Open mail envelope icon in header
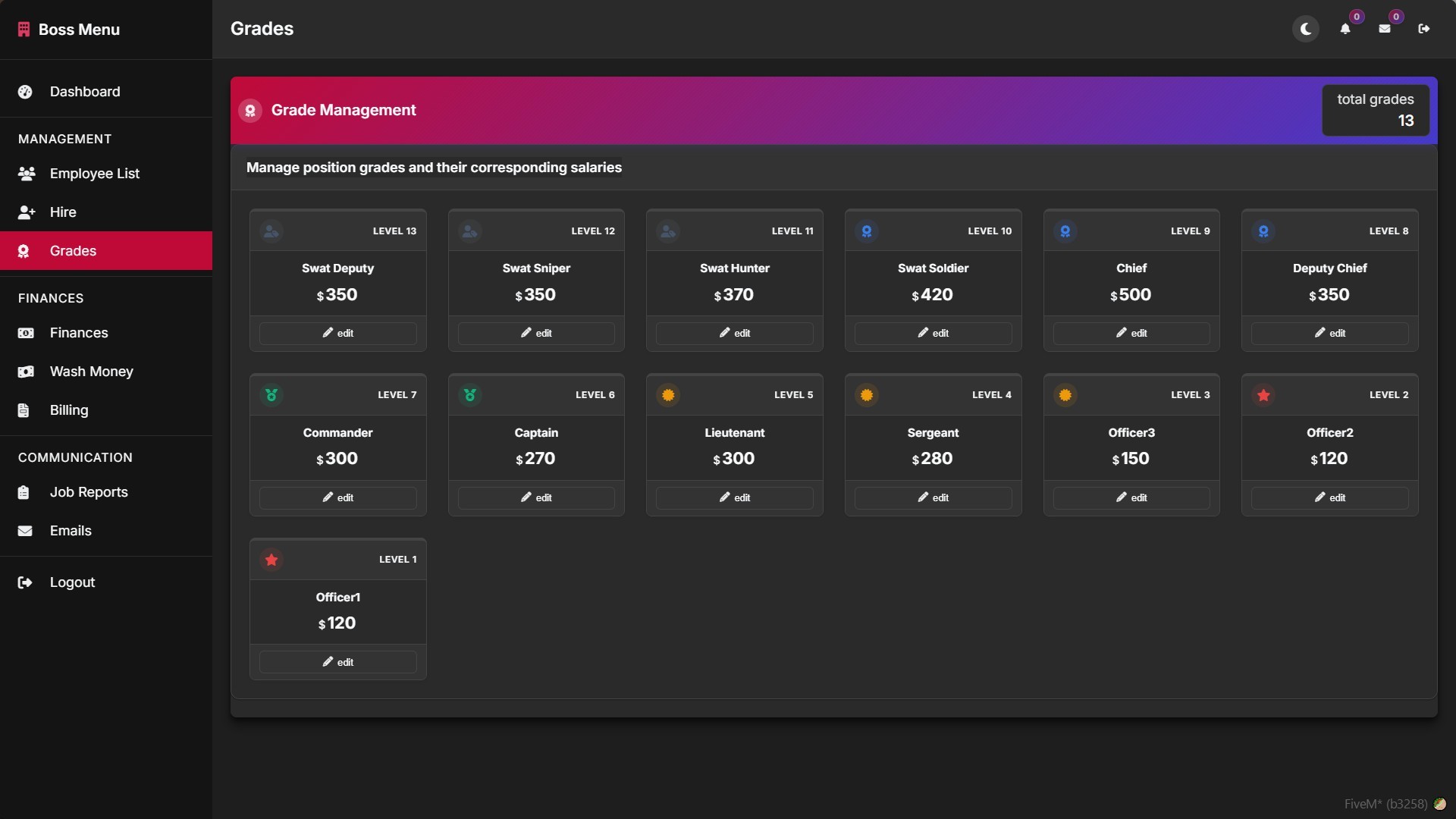Image resolution: width=1456 pixels, height=819 pixels. pyautogui.click(x=1384, y=29)
